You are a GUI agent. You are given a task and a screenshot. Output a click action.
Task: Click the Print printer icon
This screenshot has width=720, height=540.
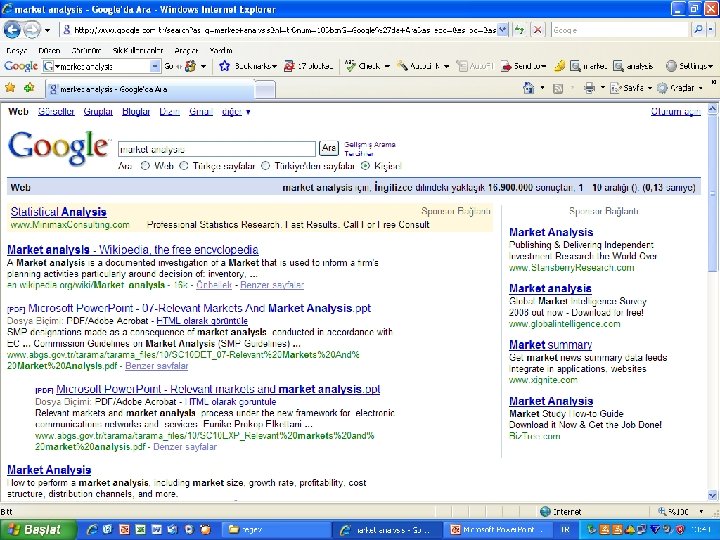[x=590, y=88]
